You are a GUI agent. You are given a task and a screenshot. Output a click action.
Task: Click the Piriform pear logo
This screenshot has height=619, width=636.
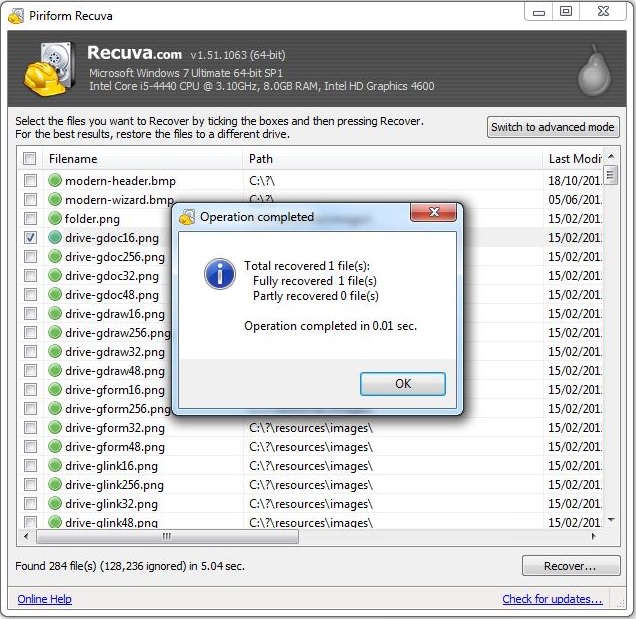point(594,71)
